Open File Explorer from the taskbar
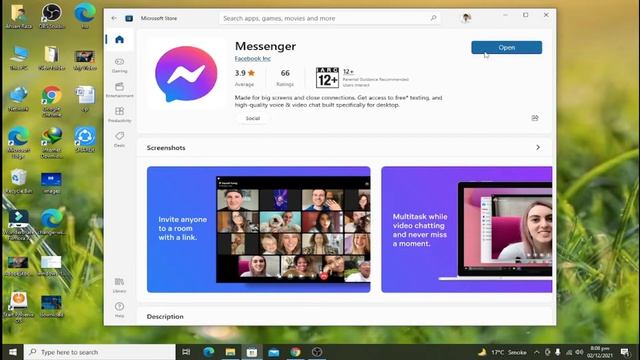640x360 pixels. point(230,352)
